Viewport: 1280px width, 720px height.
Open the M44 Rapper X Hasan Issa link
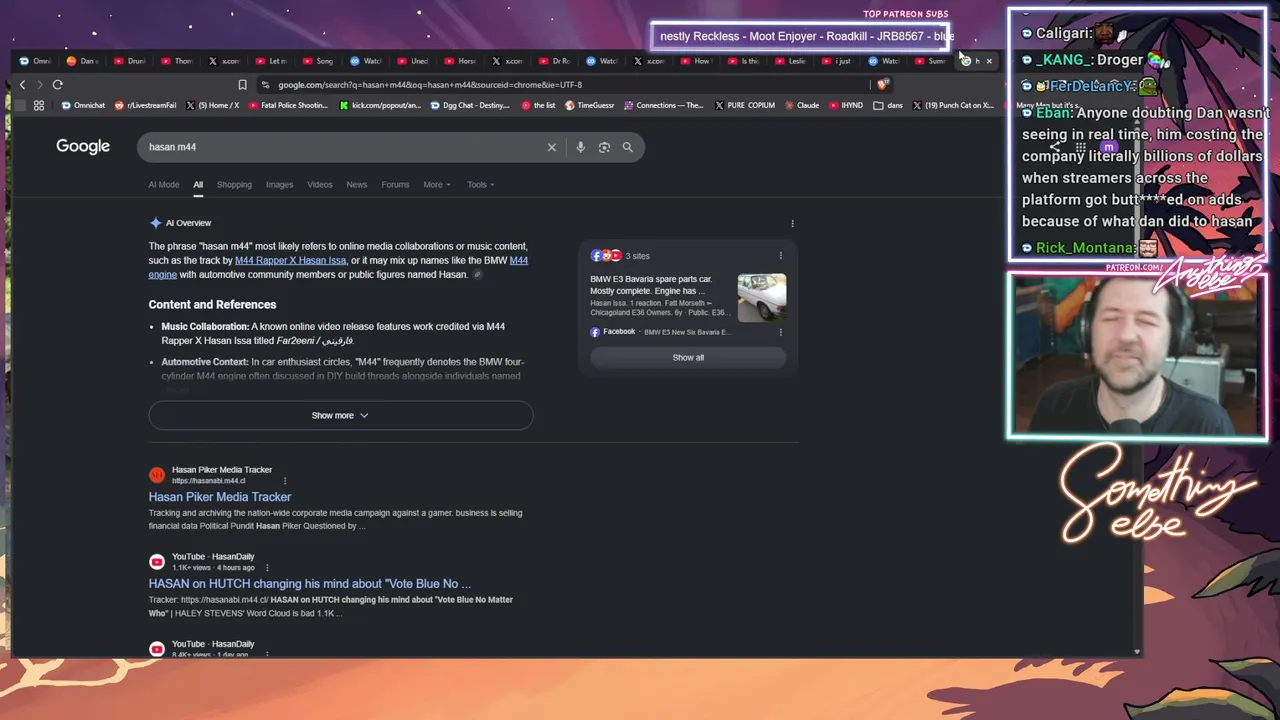point(291,261)
